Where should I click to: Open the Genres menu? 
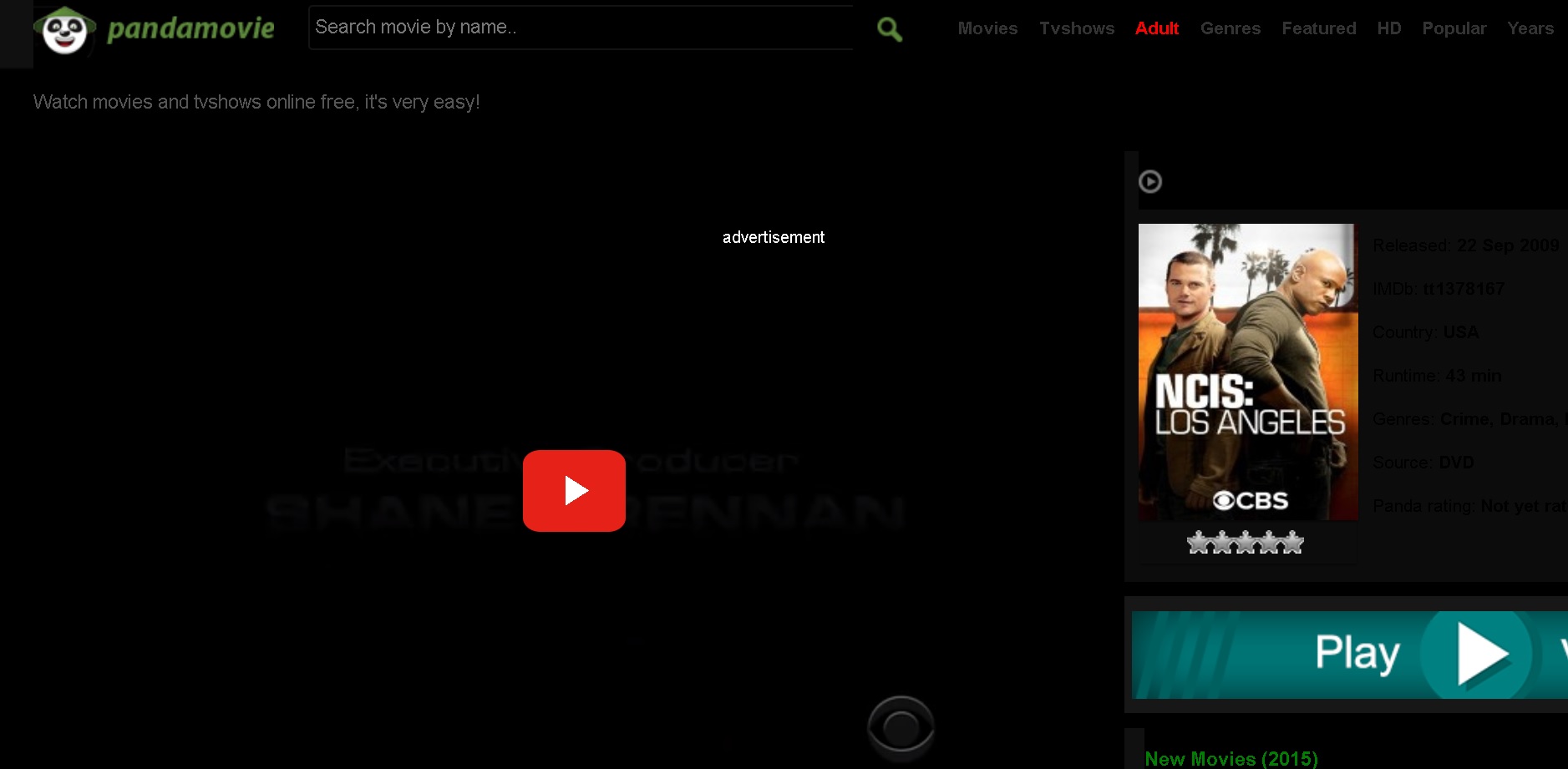pos(1231,28)
